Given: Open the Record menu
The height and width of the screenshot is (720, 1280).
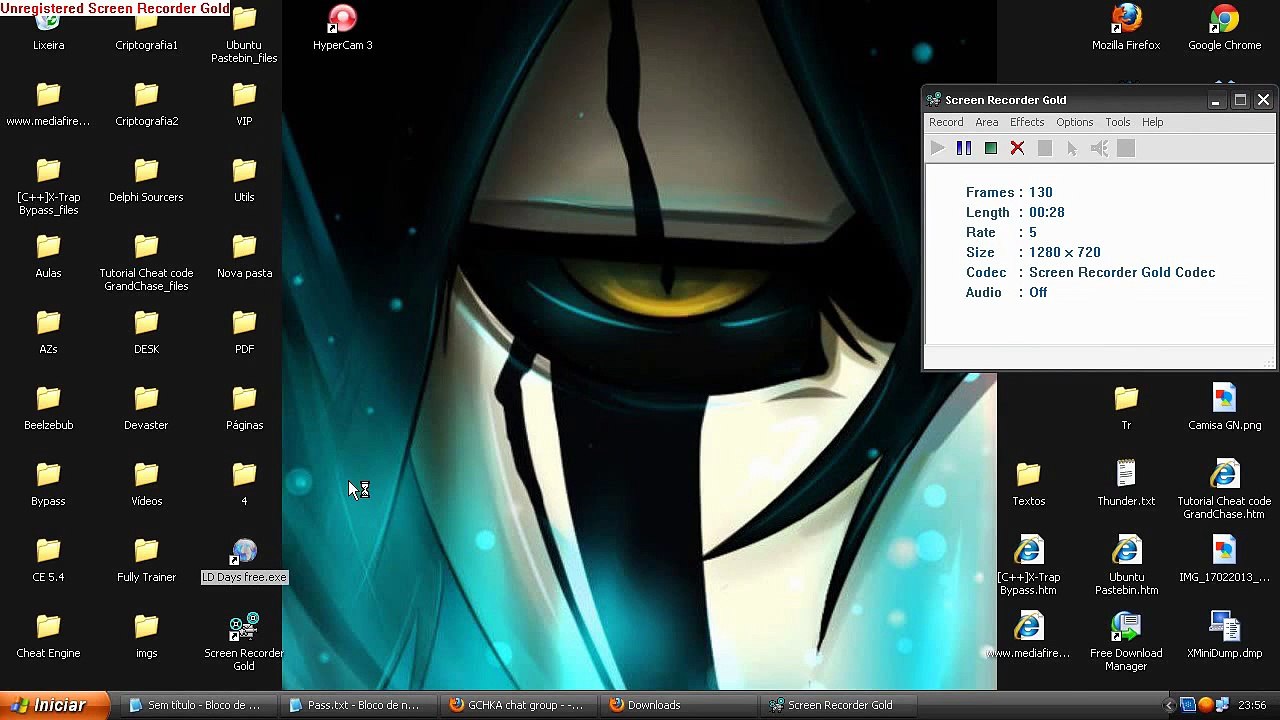Looking at the screenshot, I should (946, 122).
